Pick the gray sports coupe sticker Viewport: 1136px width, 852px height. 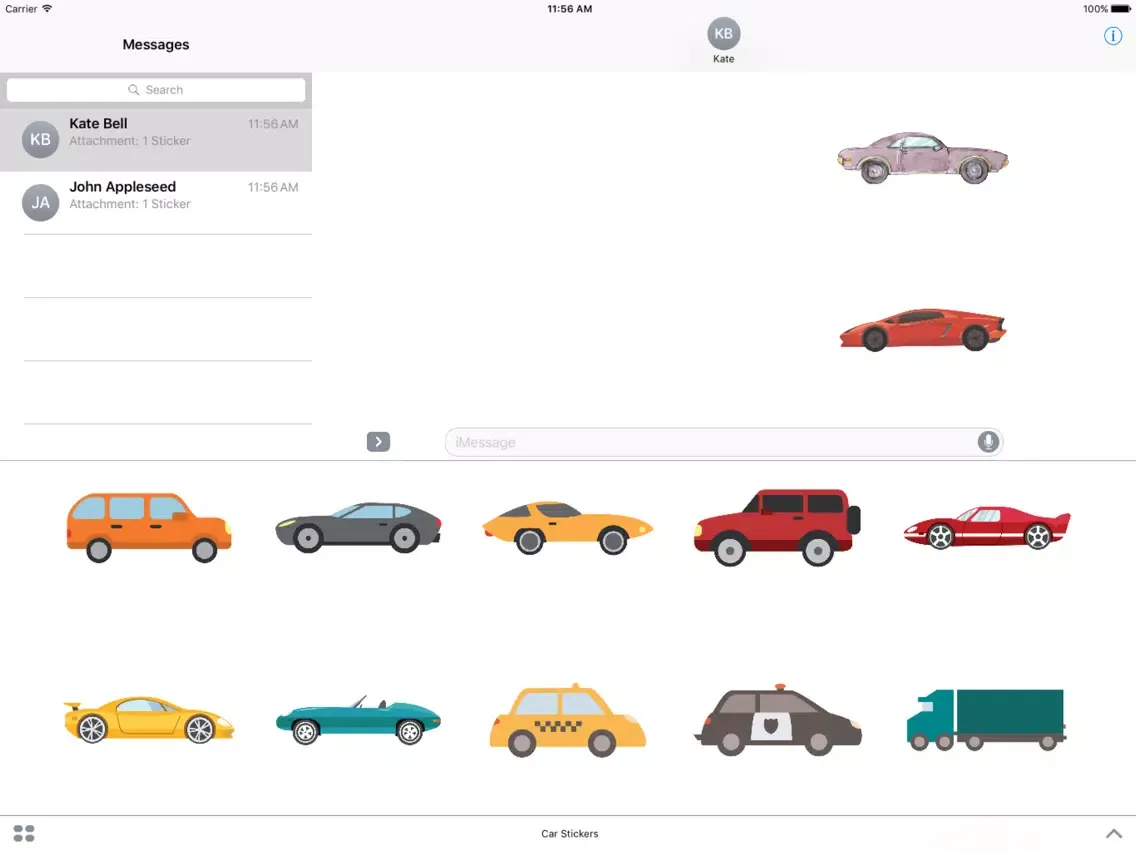pyautogui.click(x=359, y=527)
